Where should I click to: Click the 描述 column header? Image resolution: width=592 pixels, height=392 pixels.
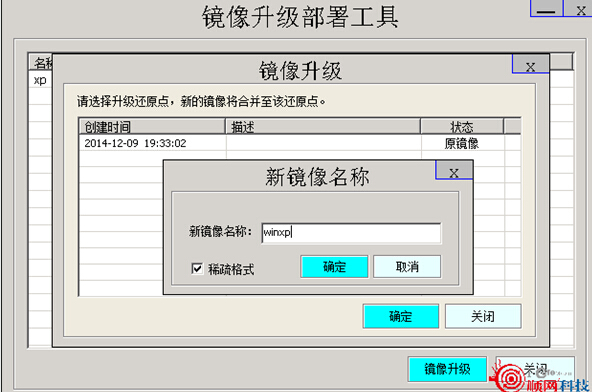[323, 127]
